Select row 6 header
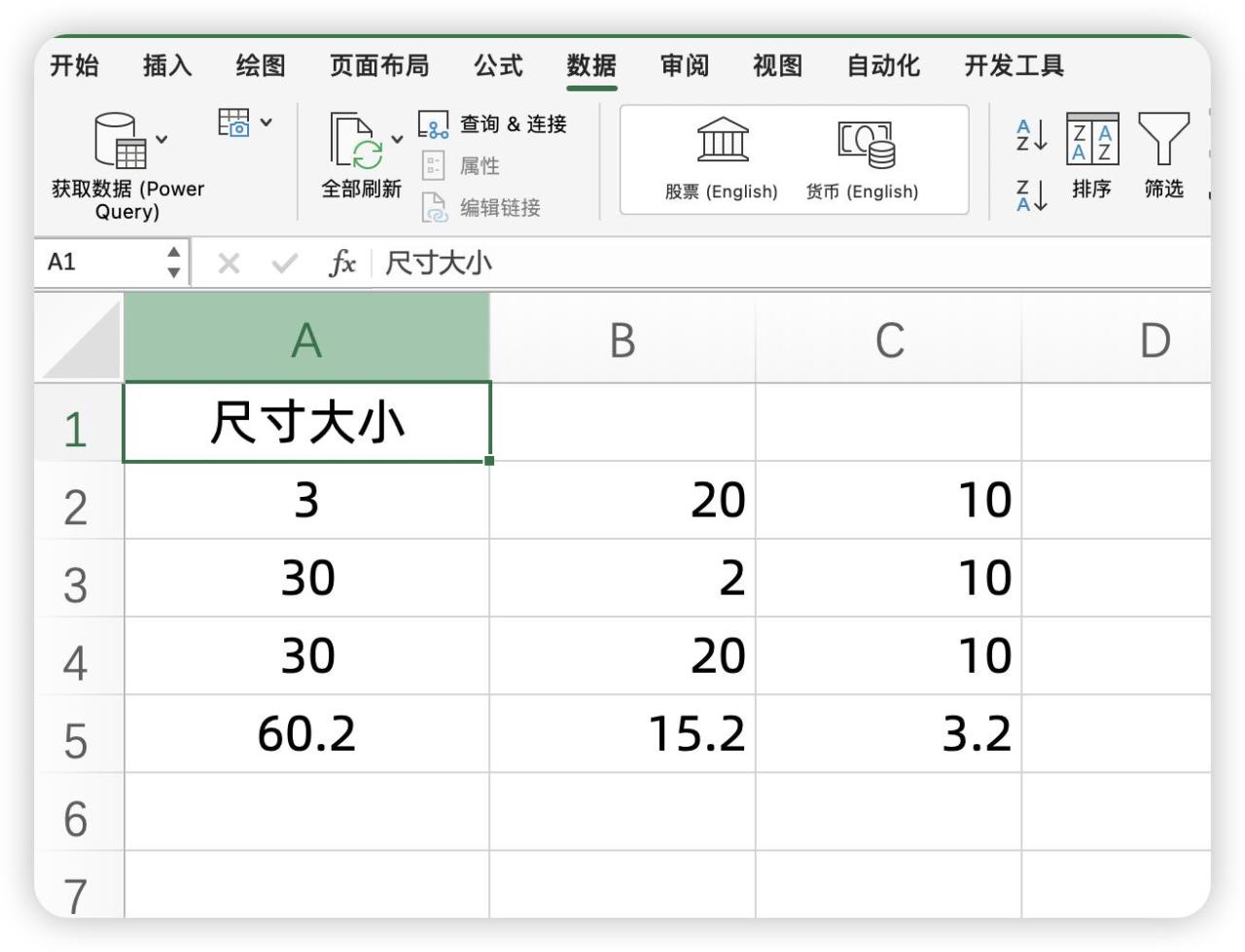Screen dimensions: 1245x952 tap(80, 812)
